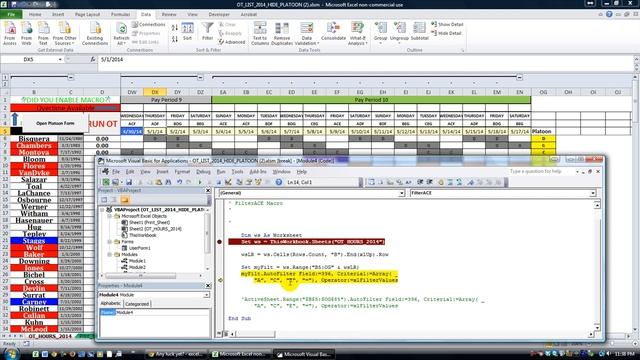The height and width of the screenshot is (360, 640).
Task: Click Run Sub play icon in VBA toolbar
Action: coord(200,182)
